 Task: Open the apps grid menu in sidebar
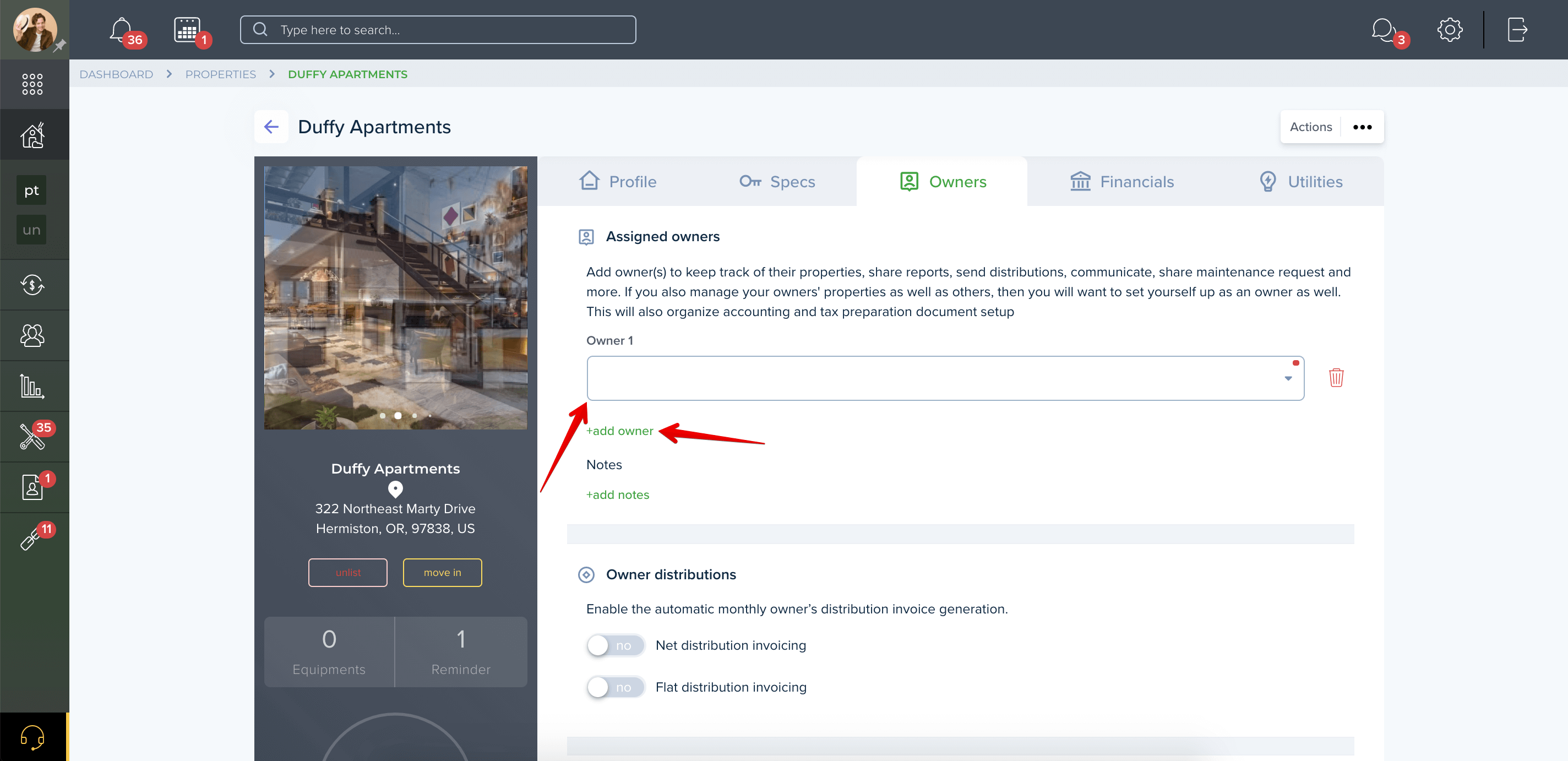point(32,84)
